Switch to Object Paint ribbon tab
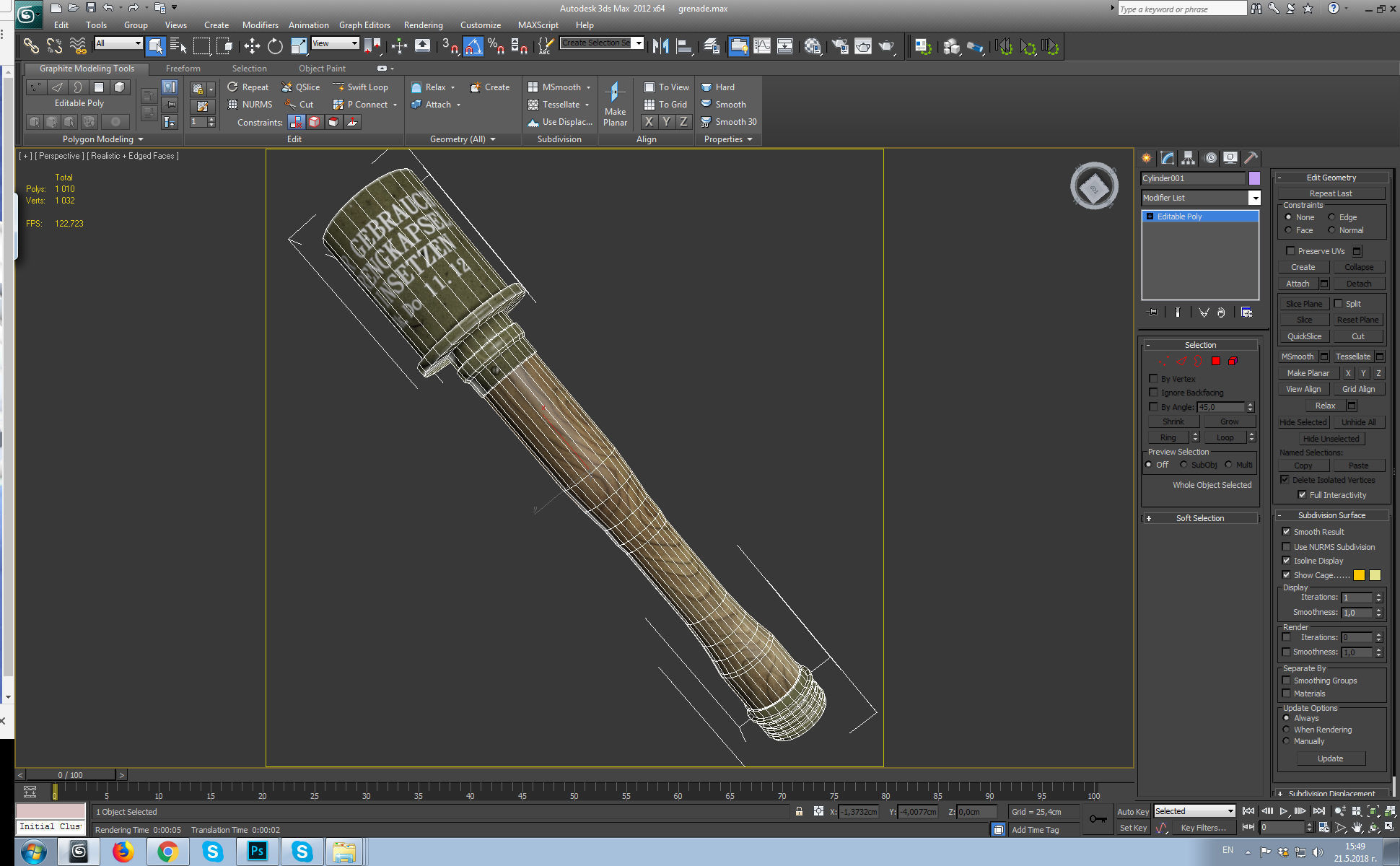1400x866 pixels. 322,69
